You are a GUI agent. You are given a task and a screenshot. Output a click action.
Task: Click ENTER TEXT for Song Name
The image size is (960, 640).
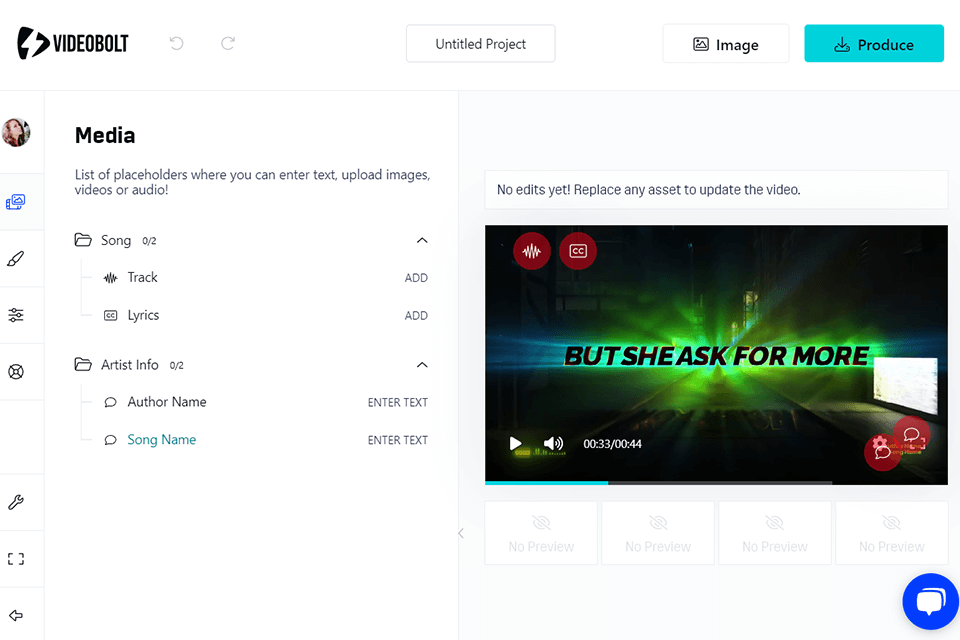tap(398, 440)
